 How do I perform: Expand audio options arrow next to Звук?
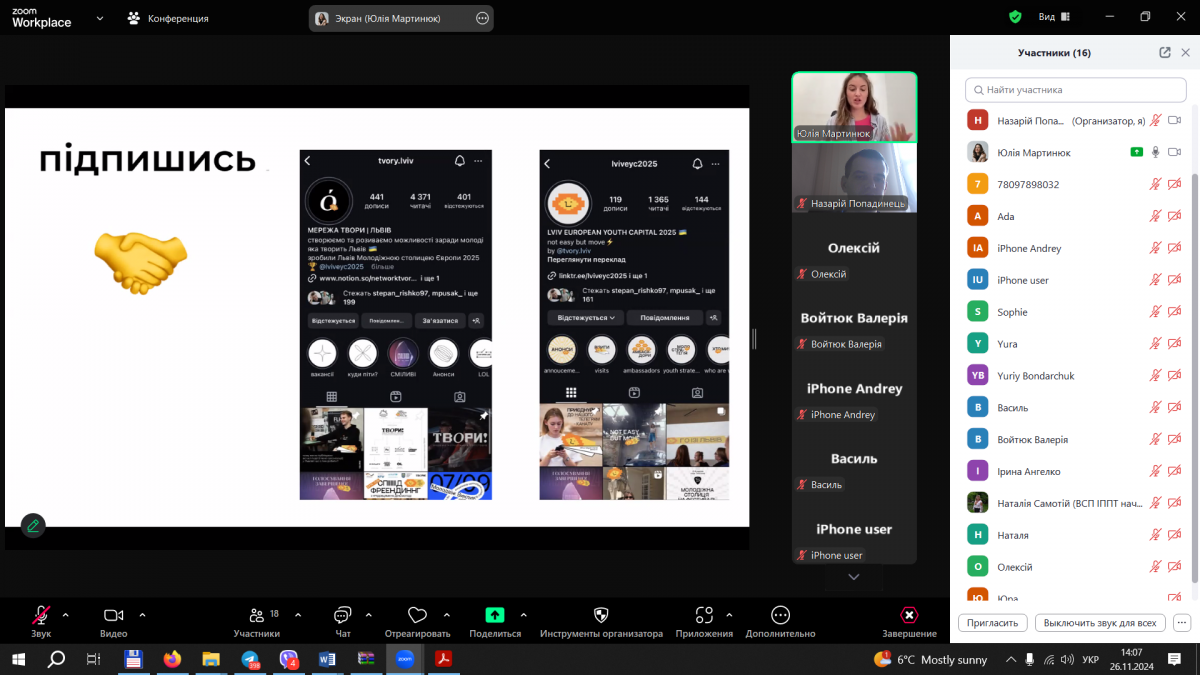(x=66, y=614)
